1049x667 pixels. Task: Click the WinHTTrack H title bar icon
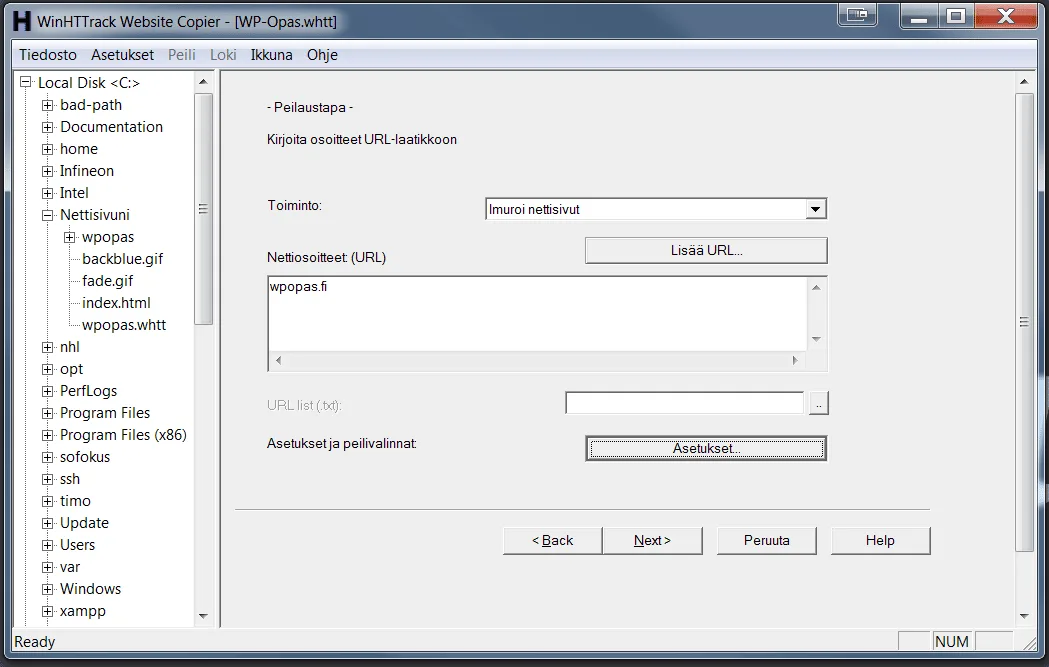[x=21, y=21]
